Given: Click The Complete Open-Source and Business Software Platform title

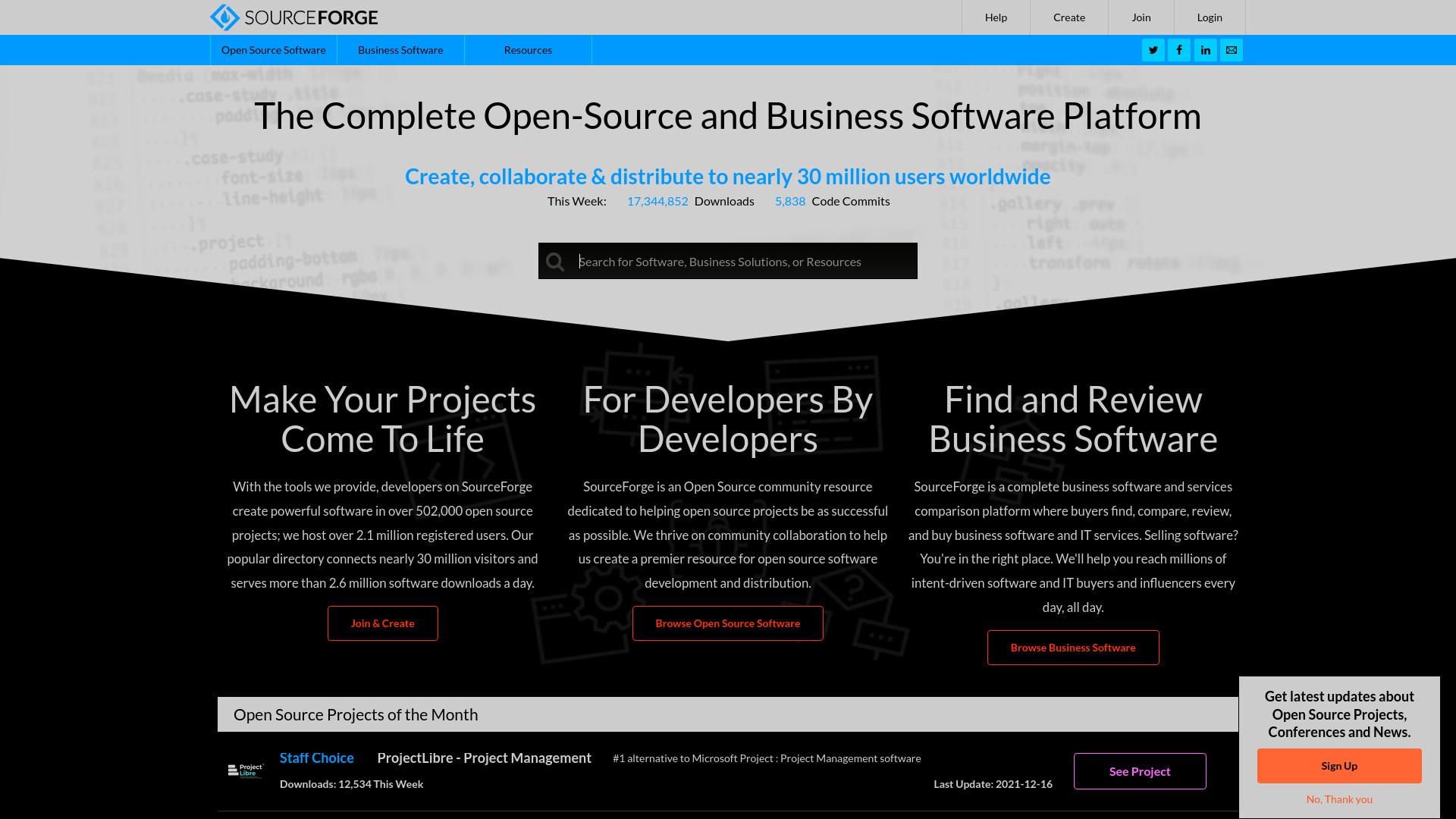Looking at the screenshot, I should [727, 116].
